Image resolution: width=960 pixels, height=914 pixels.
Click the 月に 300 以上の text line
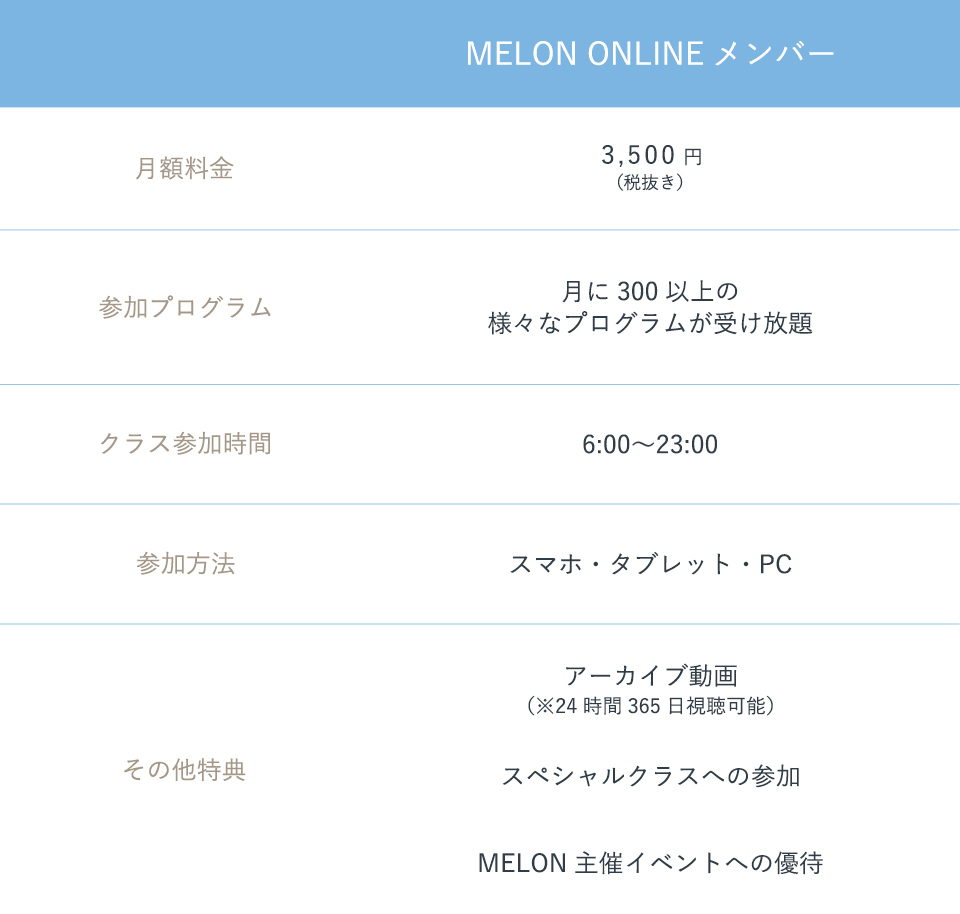[x=650, y=292]
